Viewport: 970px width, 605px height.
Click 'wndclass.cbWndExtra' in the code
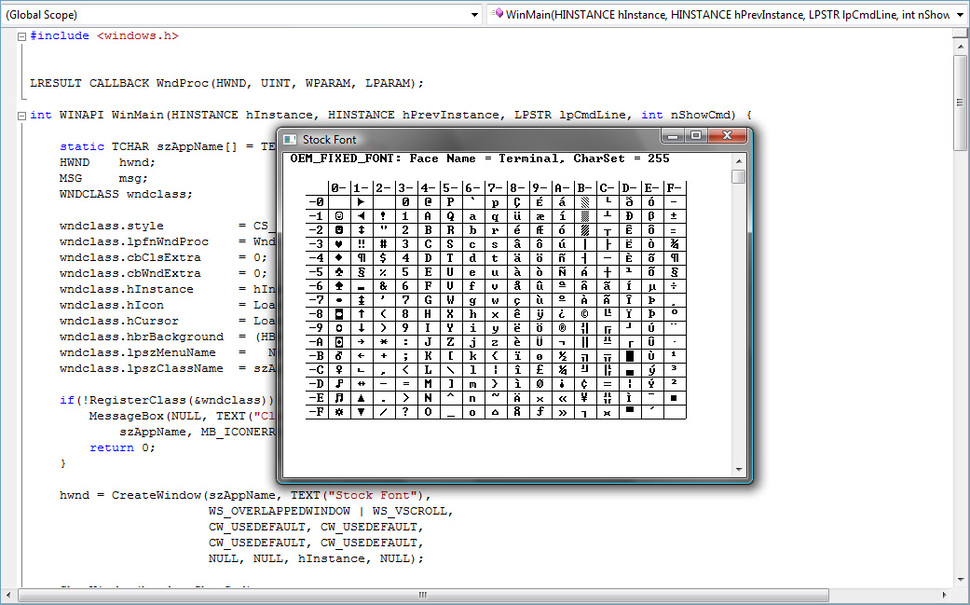(130, 273)
